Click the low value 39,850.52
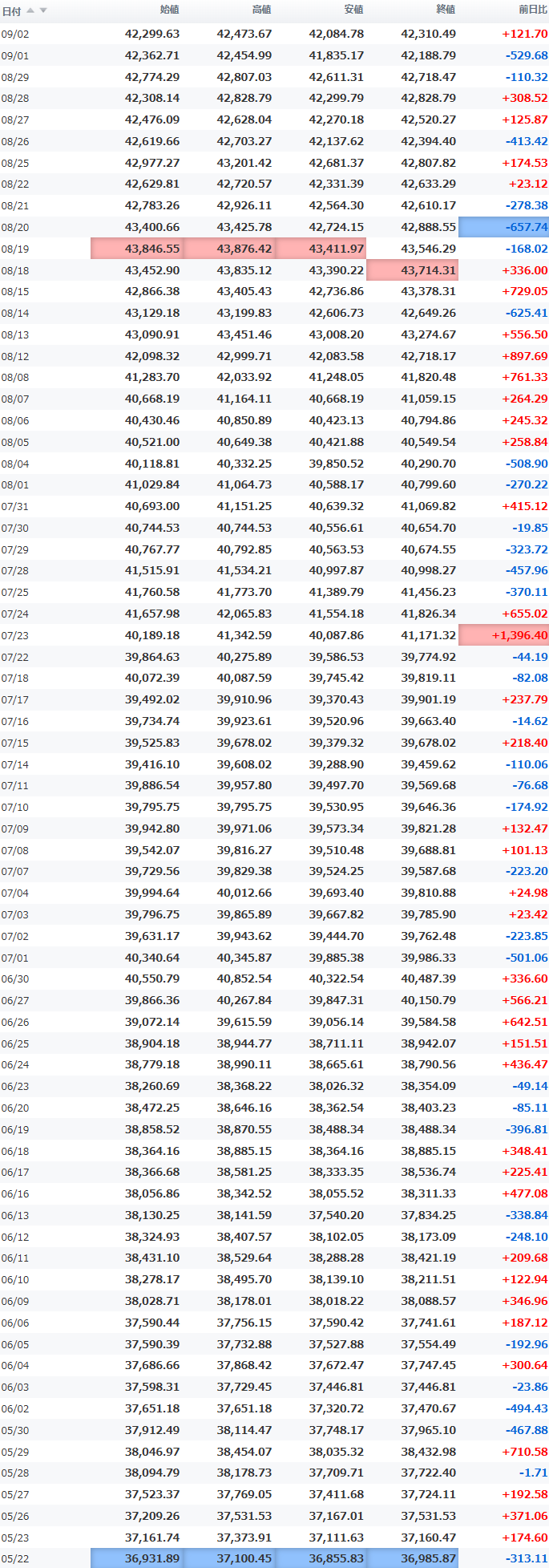Image resolution: width=549 pixels, height=1568 pixels. click(337, 464)
